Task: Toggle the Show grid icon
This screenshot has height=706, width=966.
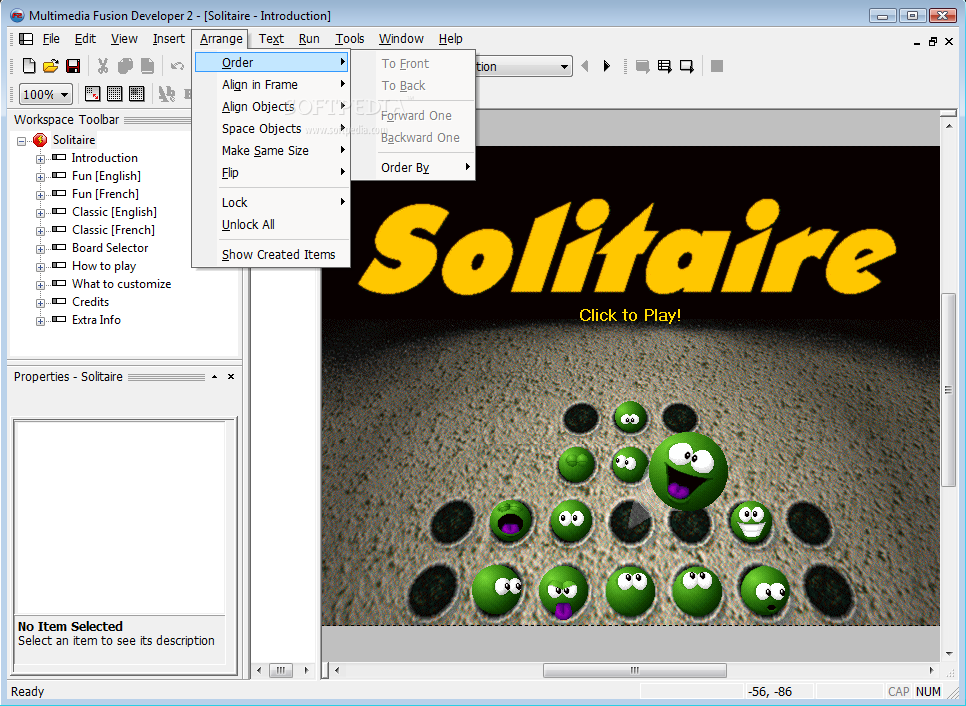Action: click(x=115, y=94)
